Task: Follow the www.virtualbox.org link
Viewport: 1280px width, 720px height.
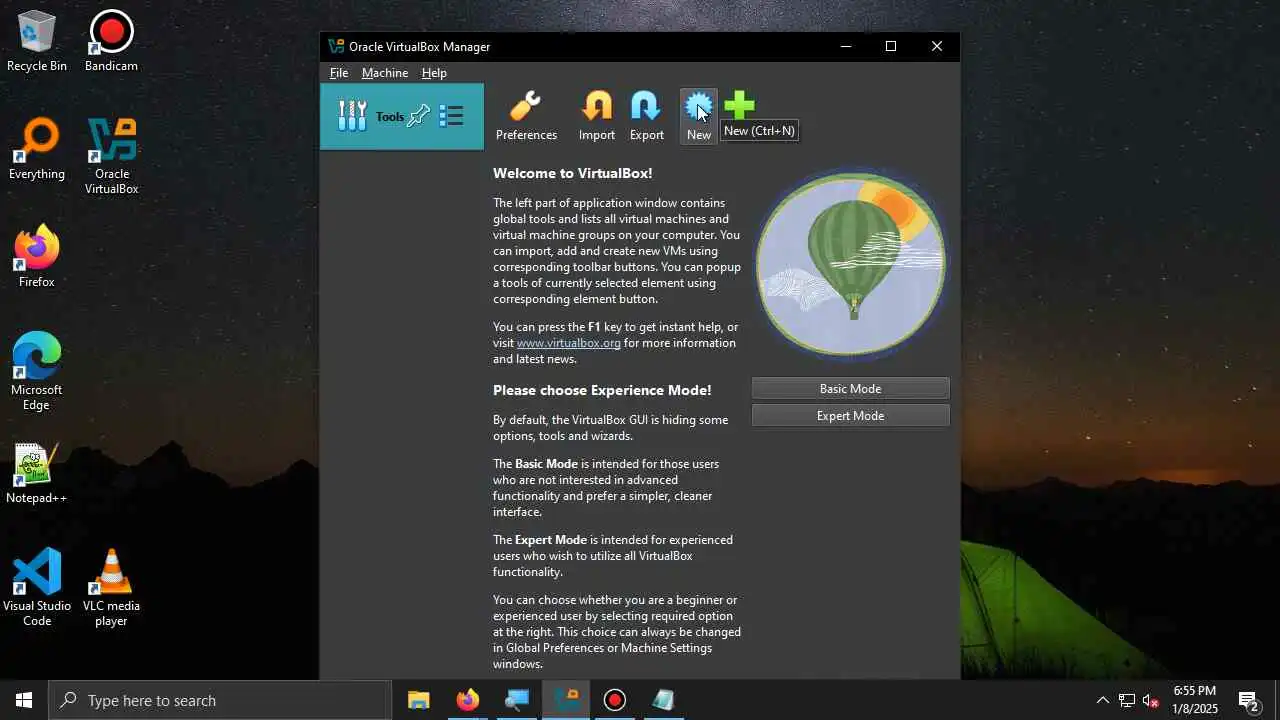Action: pyautogui.click(x=569, y=343)
